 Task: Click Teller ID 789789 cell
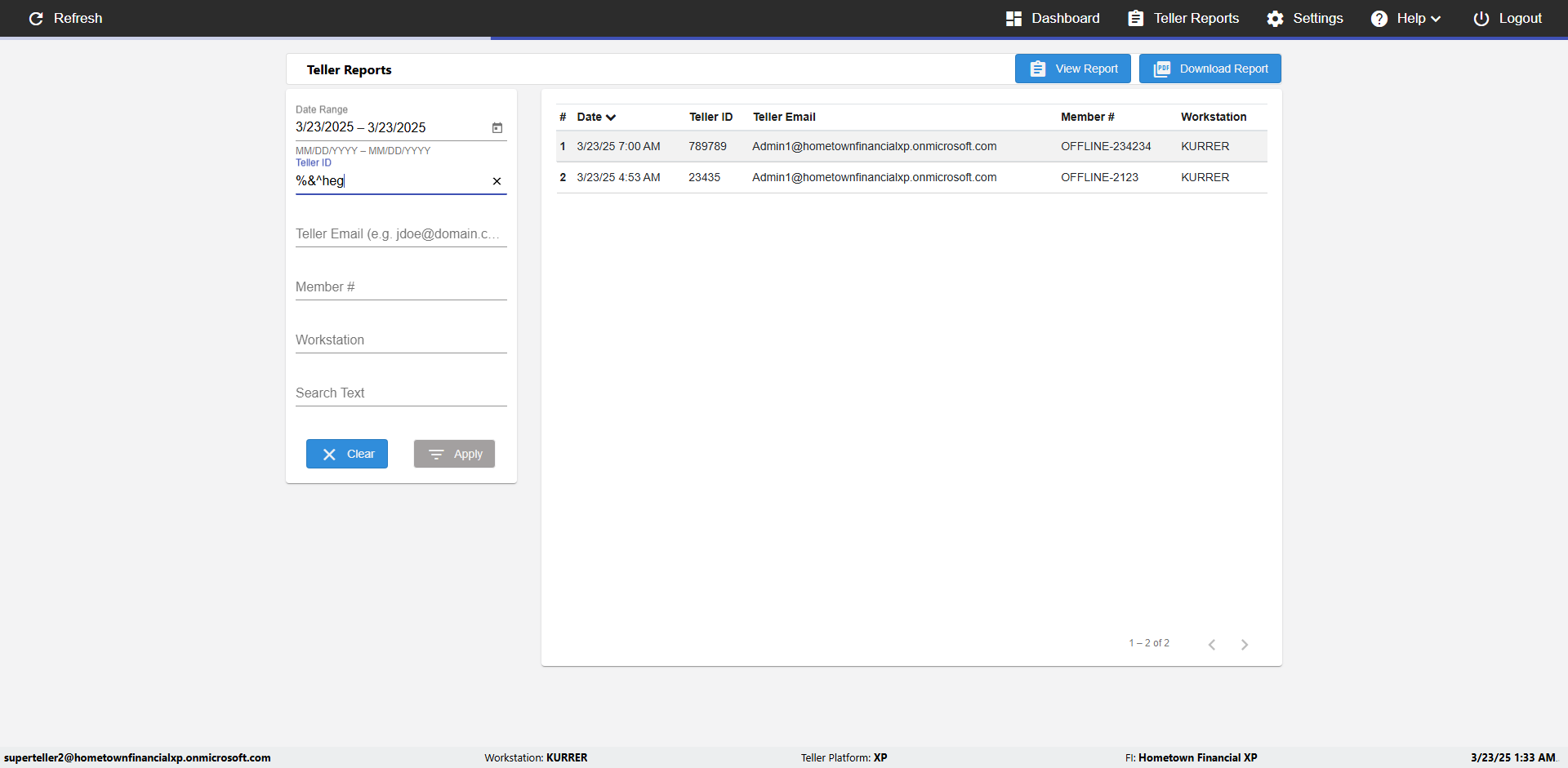pyautogui.click(x=707, y=147)
